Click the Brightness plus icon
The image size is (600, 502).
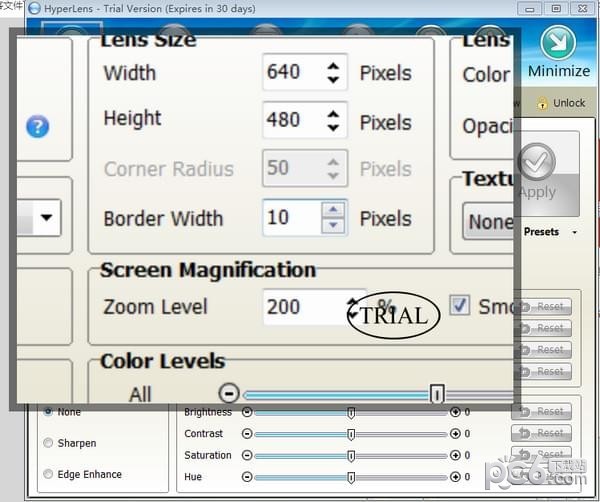pyautogui.click(x=455, y=412)
